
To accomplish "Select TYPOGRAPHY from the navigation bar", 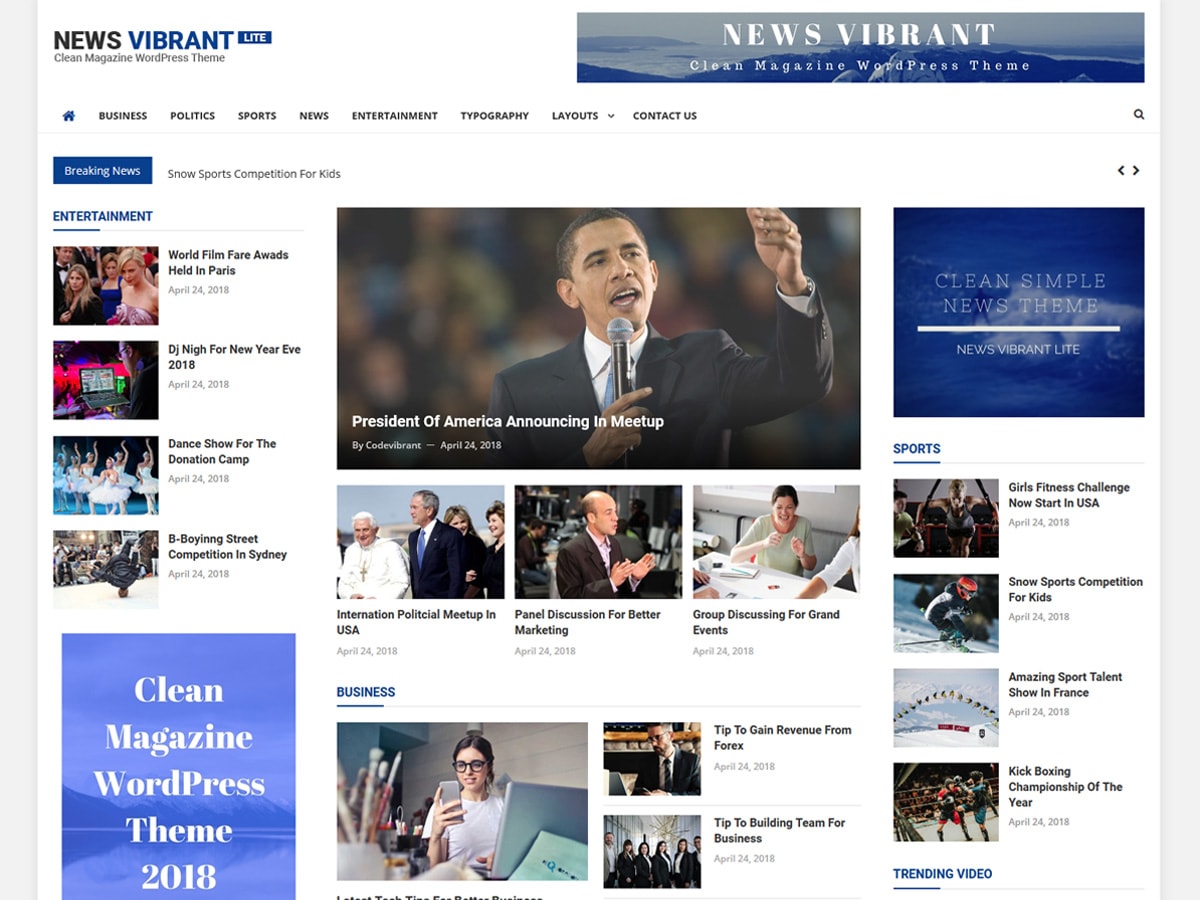I will pyautogui.click(x=494, y=115).
